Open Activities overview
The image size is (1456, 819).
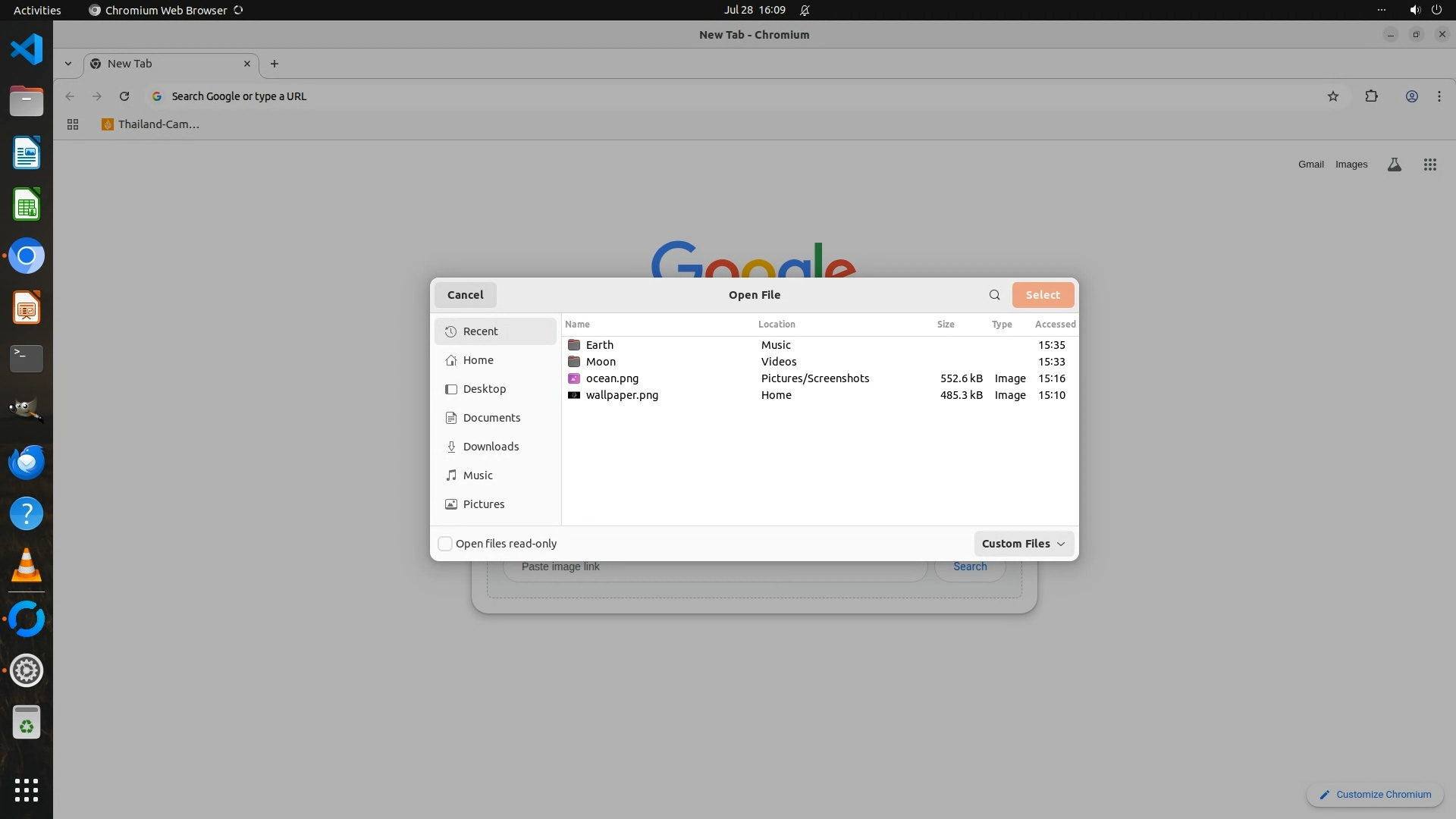point(37,10)
